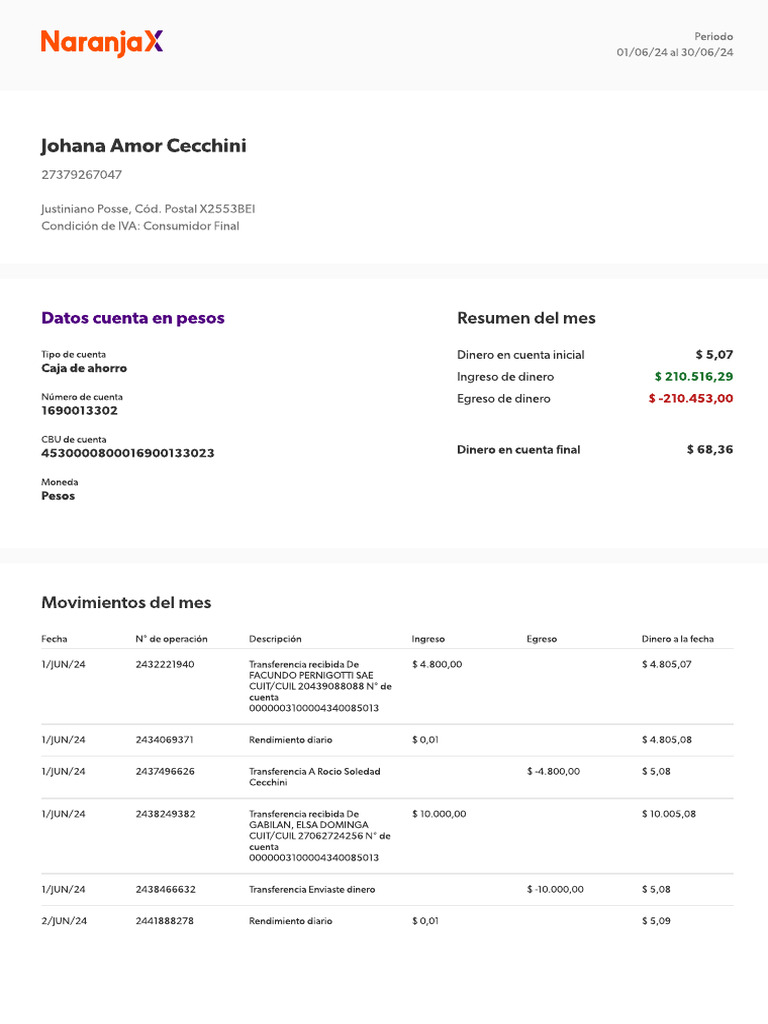Click the N° de operación column header
Image resolution: width=768 pixels, height=1024 pixels.
click(171, 639)
